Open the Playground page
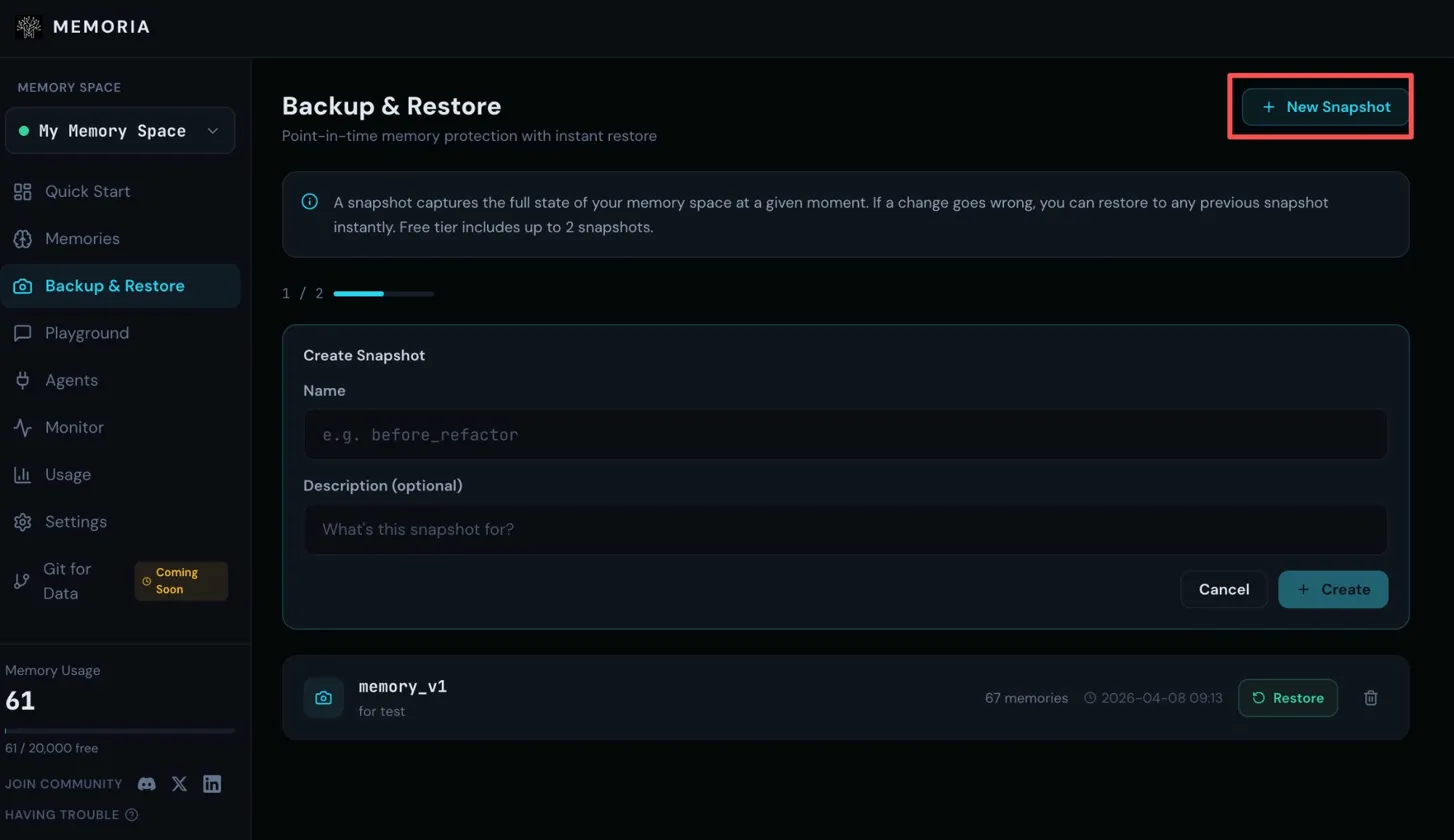Viewport: 1454px width, 840px height. click(x=86, y=333)
